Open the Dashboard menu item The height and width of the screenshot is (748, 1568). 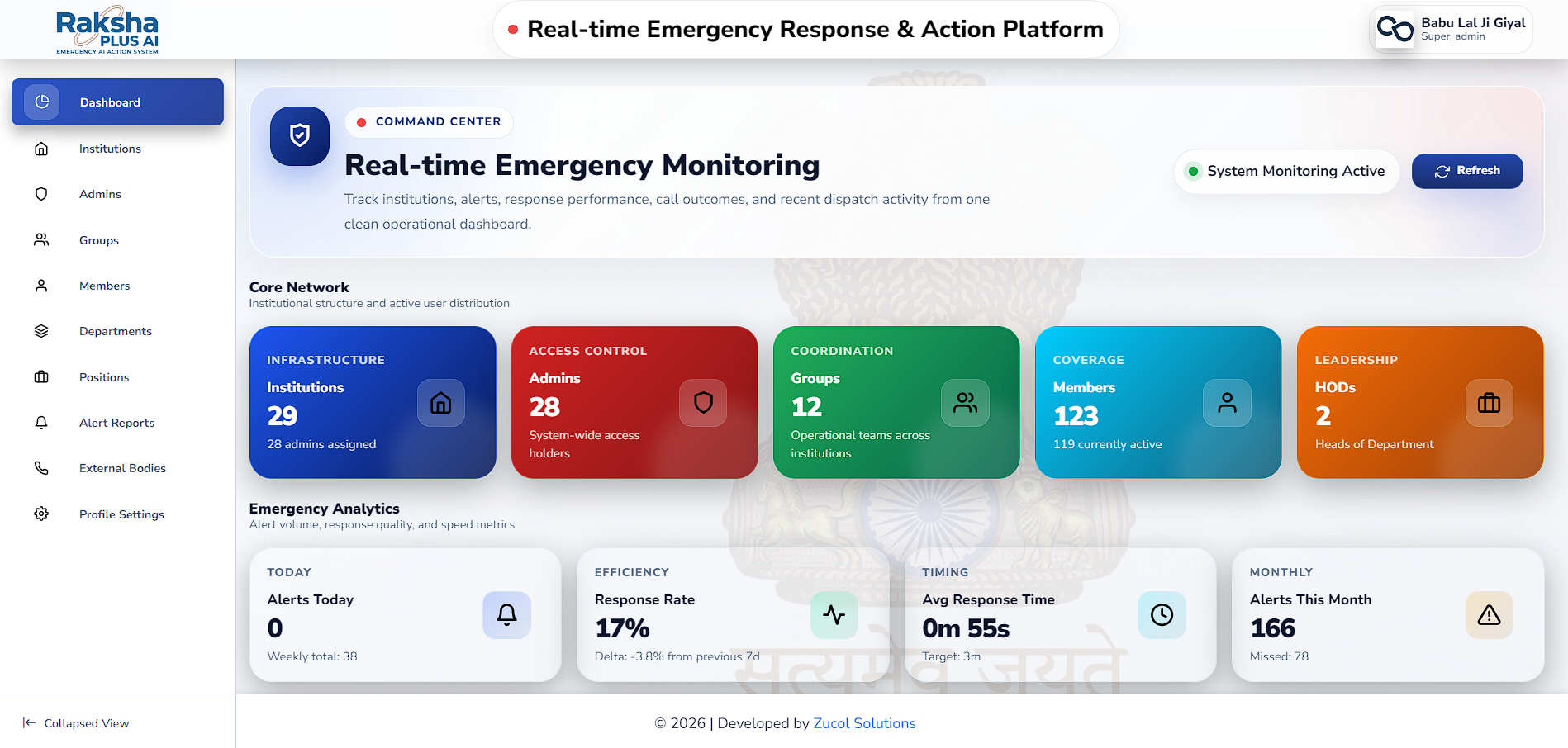click(117, 102)
